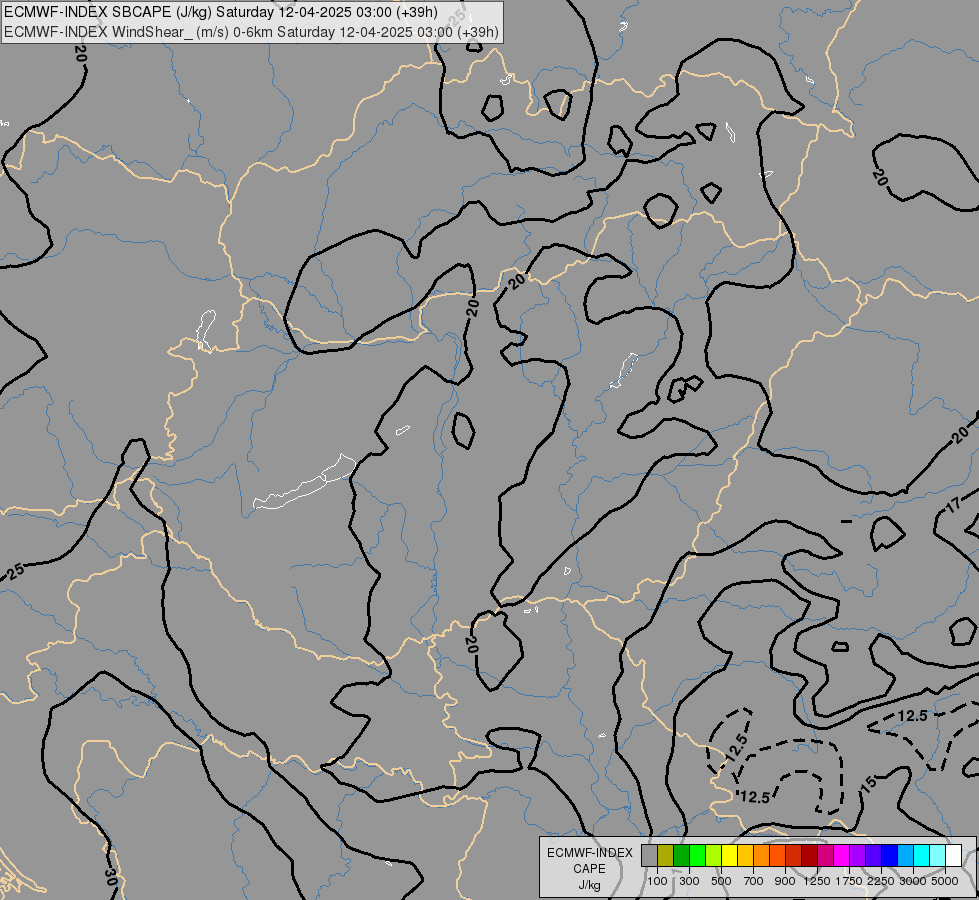Click the legend label 500

click(x=721, y=881)
